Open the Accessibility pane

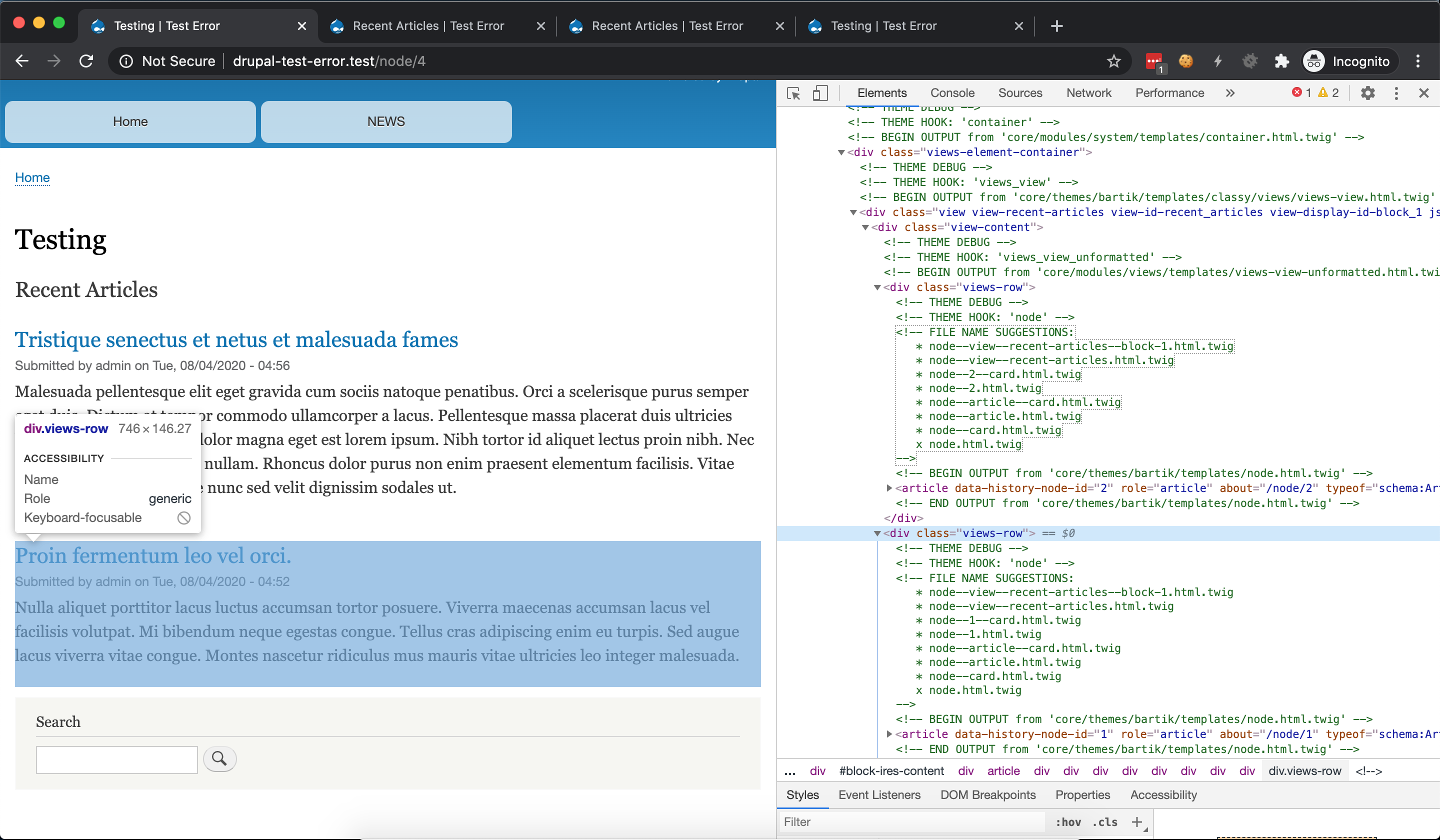[1163, 794]
